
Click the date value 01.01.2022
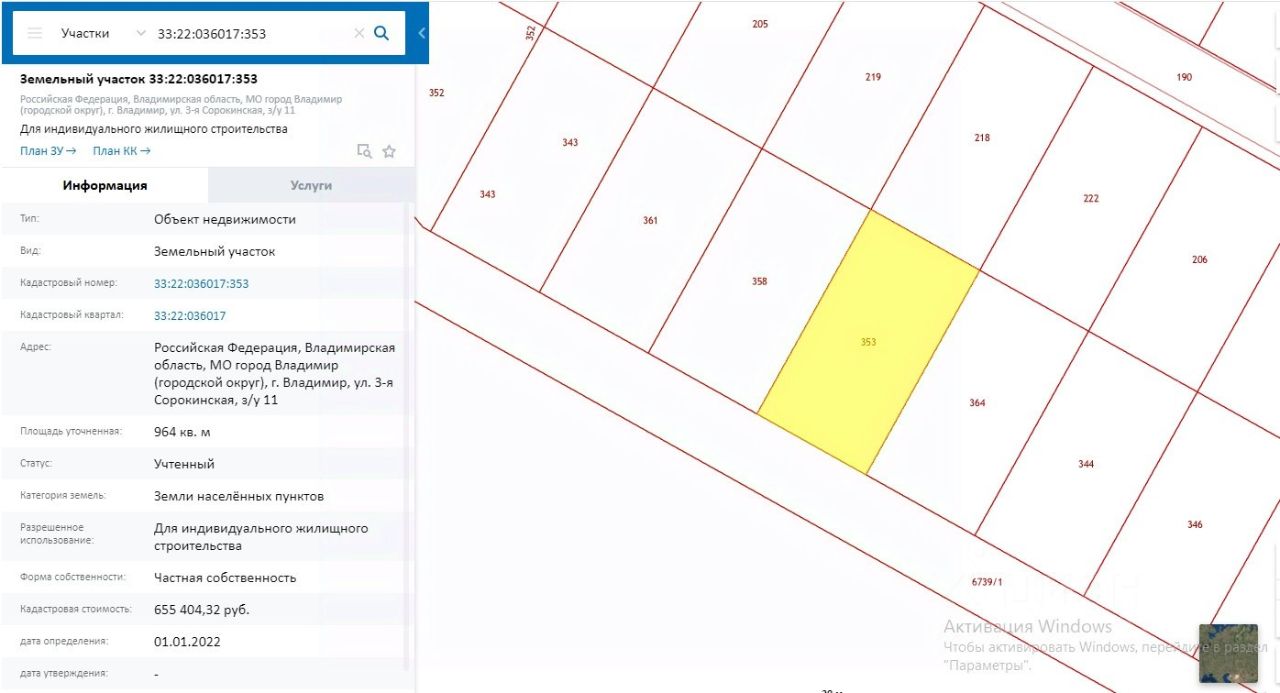coord(187,642)
